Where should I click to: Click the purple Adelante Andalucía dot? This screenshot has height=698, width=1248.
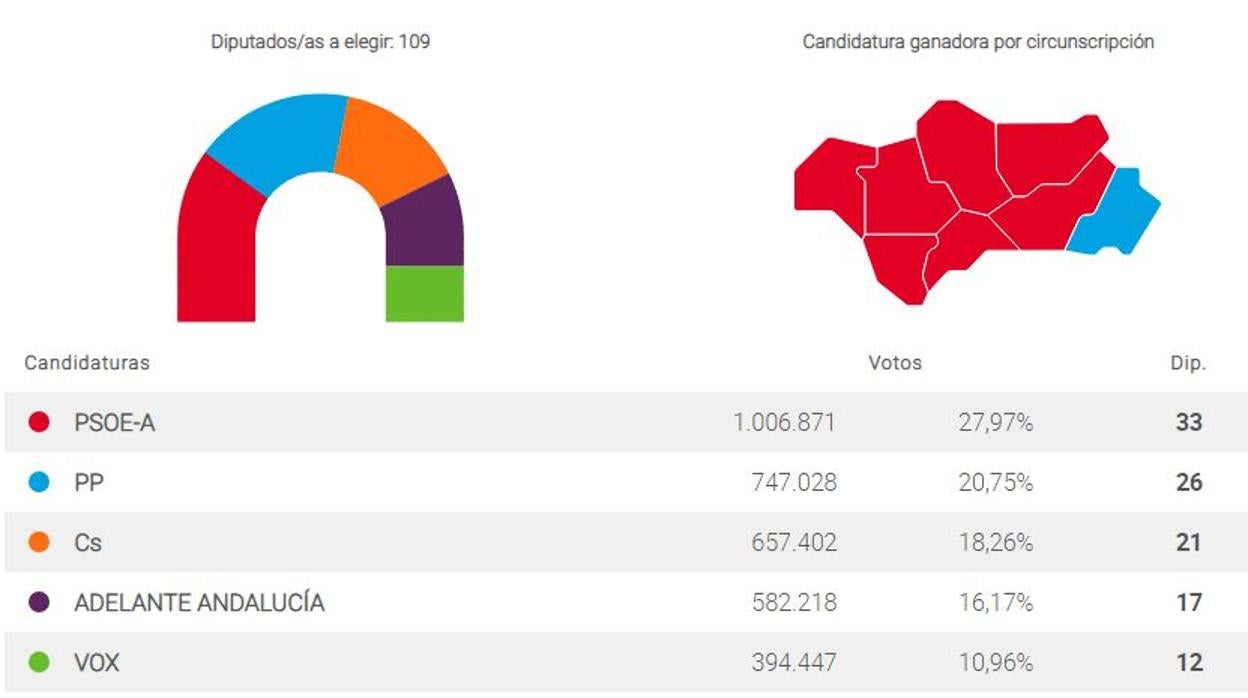pos(40,603)
